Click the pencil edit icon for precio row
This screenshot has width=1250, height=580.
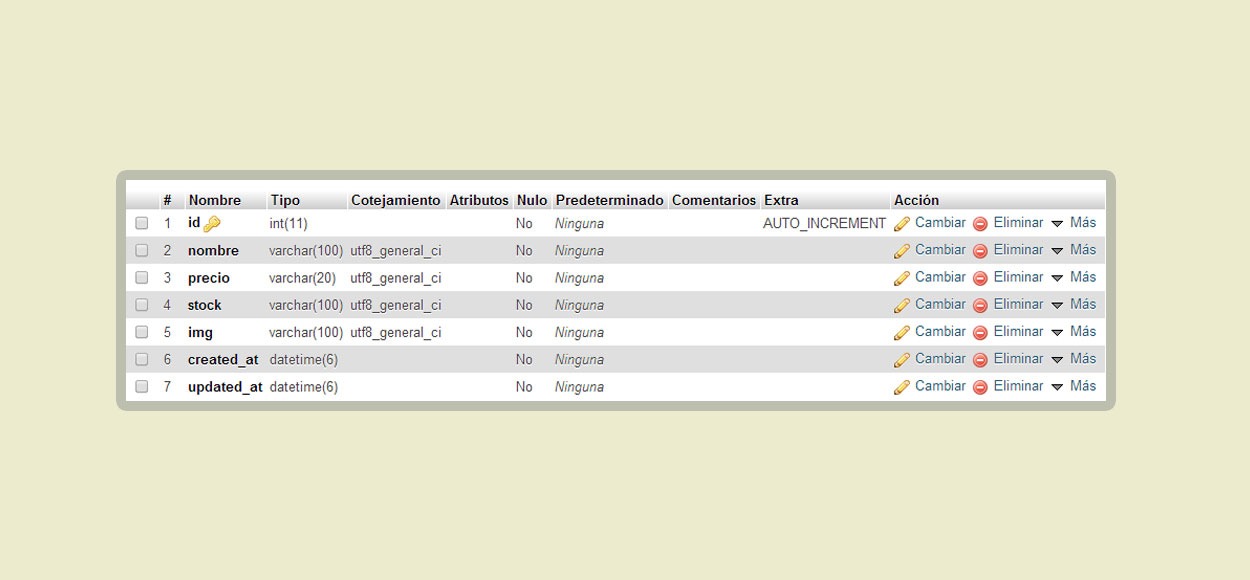tap(902, 278)
